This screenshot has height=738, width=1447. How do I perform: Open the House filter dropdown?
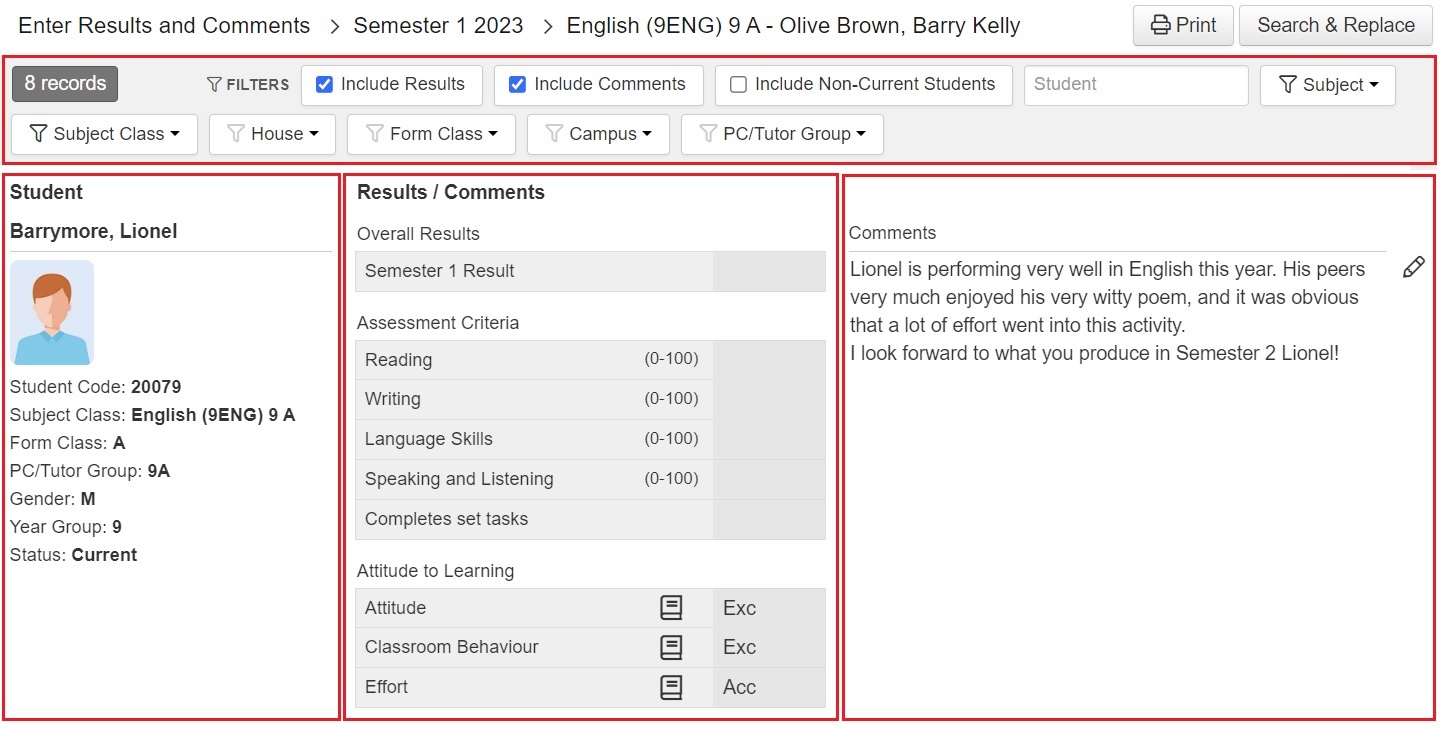(272, 134)
